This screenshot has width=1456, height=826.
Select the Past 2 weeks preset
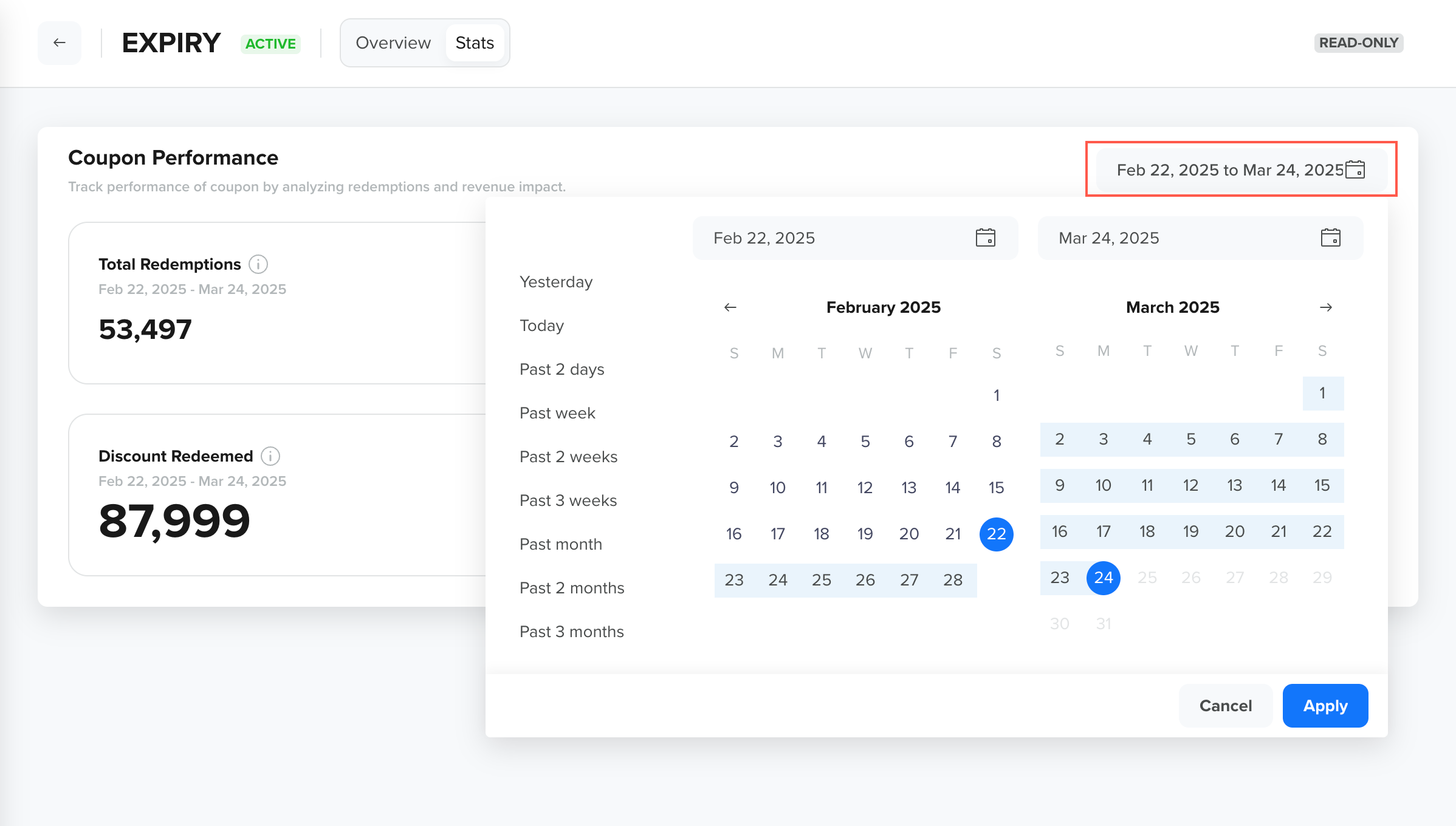[x=568, y=457]
